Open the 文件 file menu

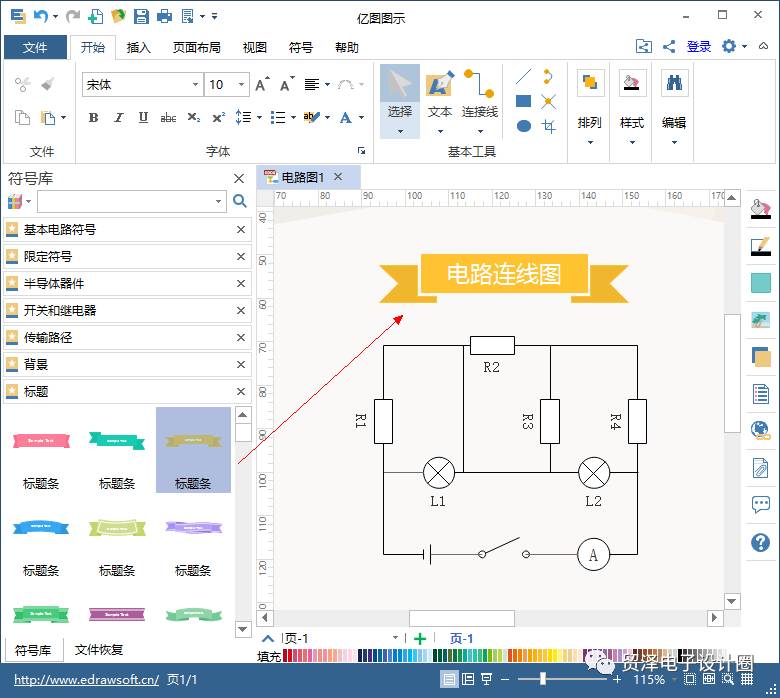click(x=35, y=48)
